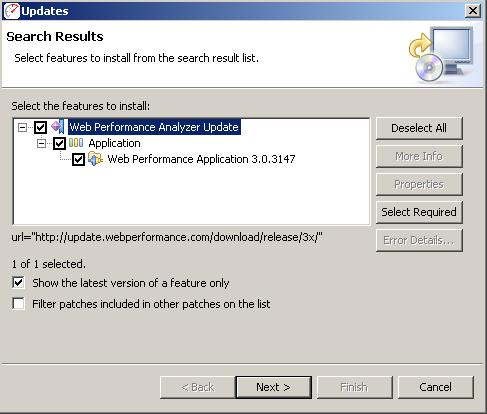Collapse the Web Performance Analyzer Update tree node
The width and height of the screenshot is (487, 414).
pos(22,127)
